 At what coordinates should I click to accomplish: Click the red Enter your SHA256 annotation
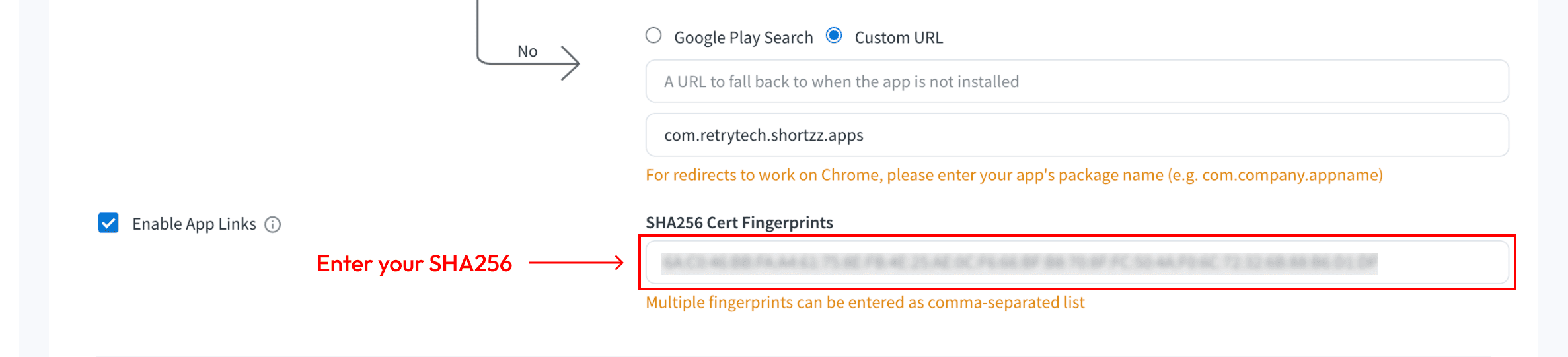[414, 263]
